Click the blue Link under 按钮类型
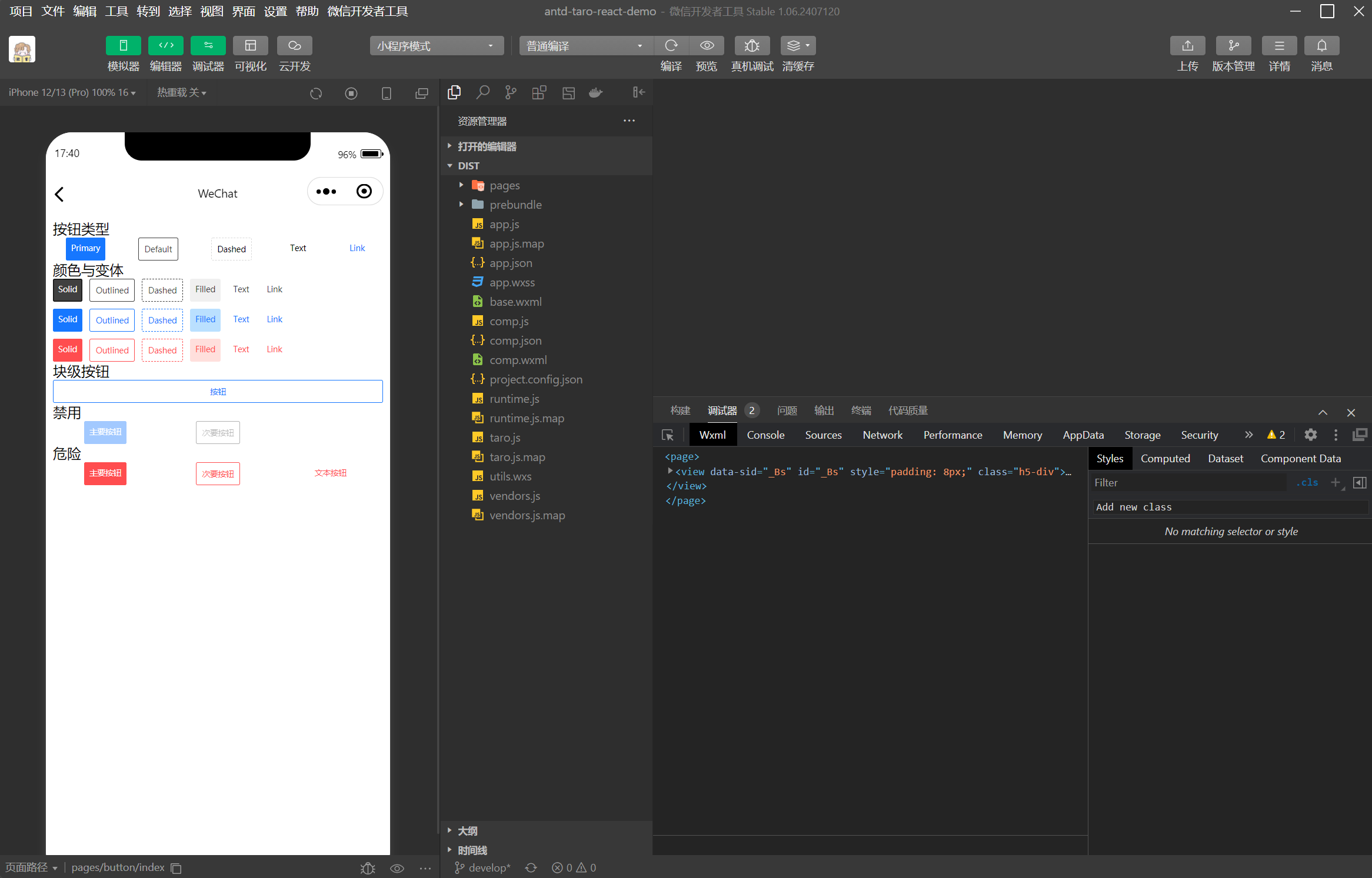This screenshot has height=878, width=1372. [x=357, y=249]
